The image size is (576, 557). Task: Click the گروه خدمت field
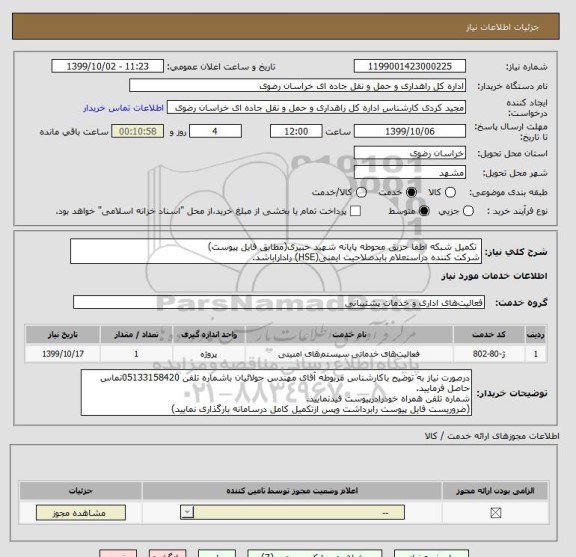point(279,302)
